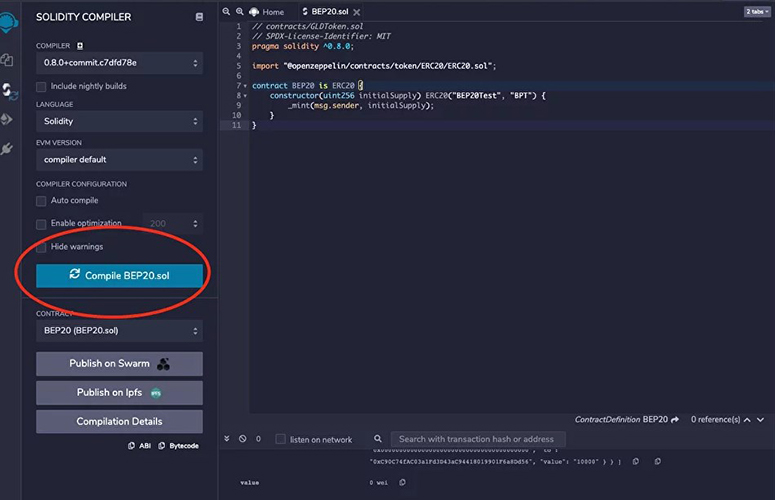Check the Enable optimization option
Image resolution: width=775 pixels, height=500 pixels.
(41, 224)
